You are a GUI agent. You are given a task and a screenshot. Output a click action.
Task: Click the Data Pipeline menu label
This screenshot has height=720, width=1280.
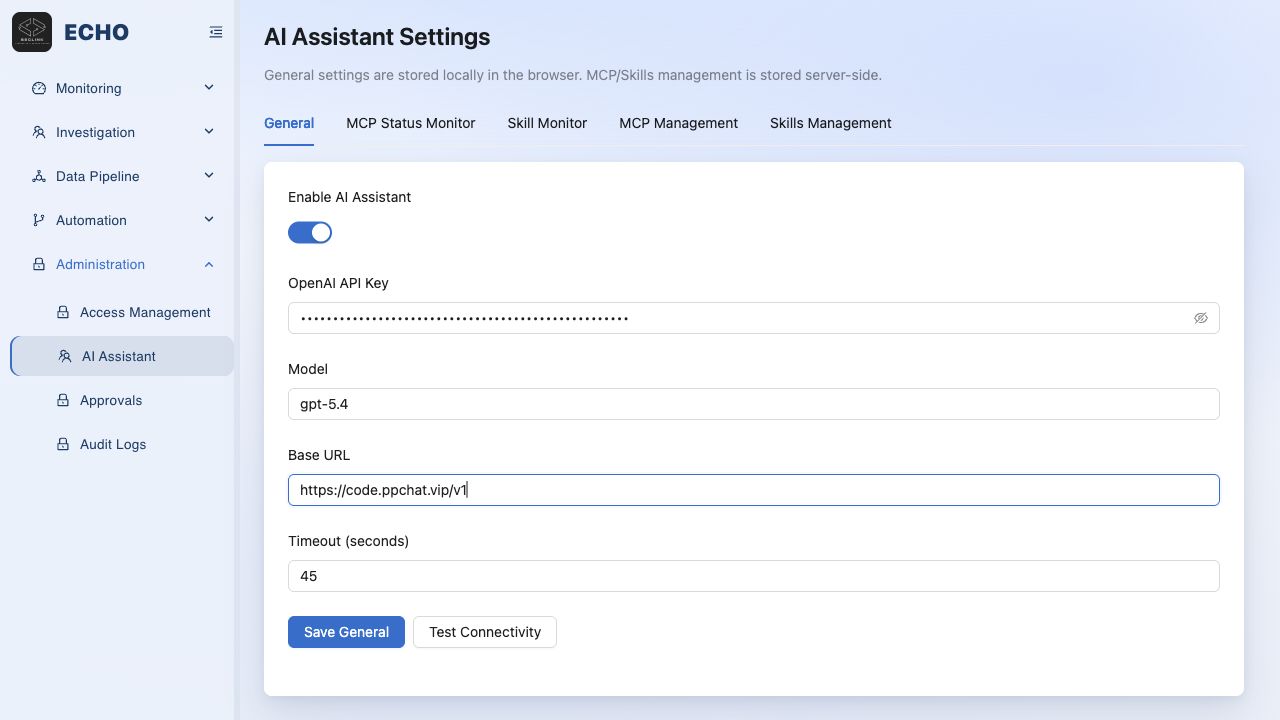click(x=98, y=176)
